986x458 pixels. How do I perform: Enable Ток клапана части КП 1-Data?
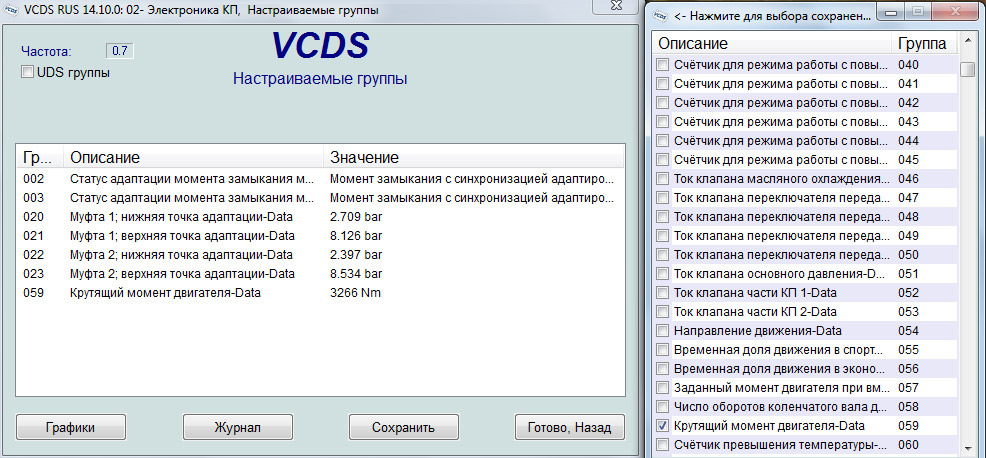(663, 293)
